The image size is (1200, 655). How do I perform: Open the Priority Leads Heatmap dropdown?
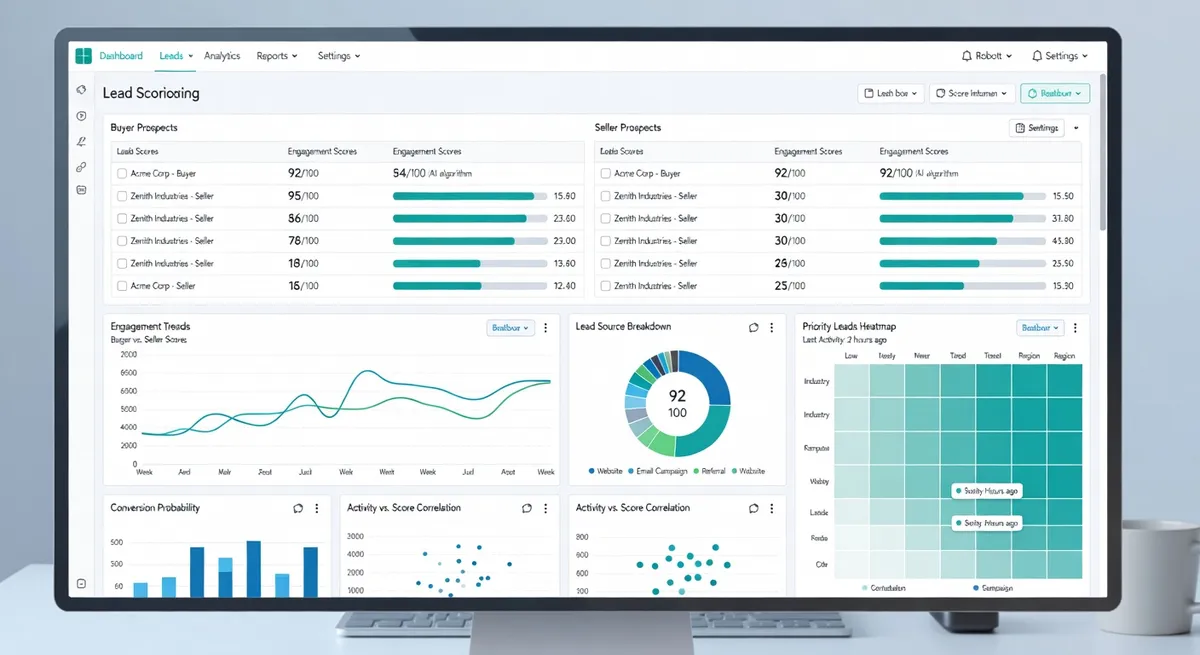click(1041, 327)
